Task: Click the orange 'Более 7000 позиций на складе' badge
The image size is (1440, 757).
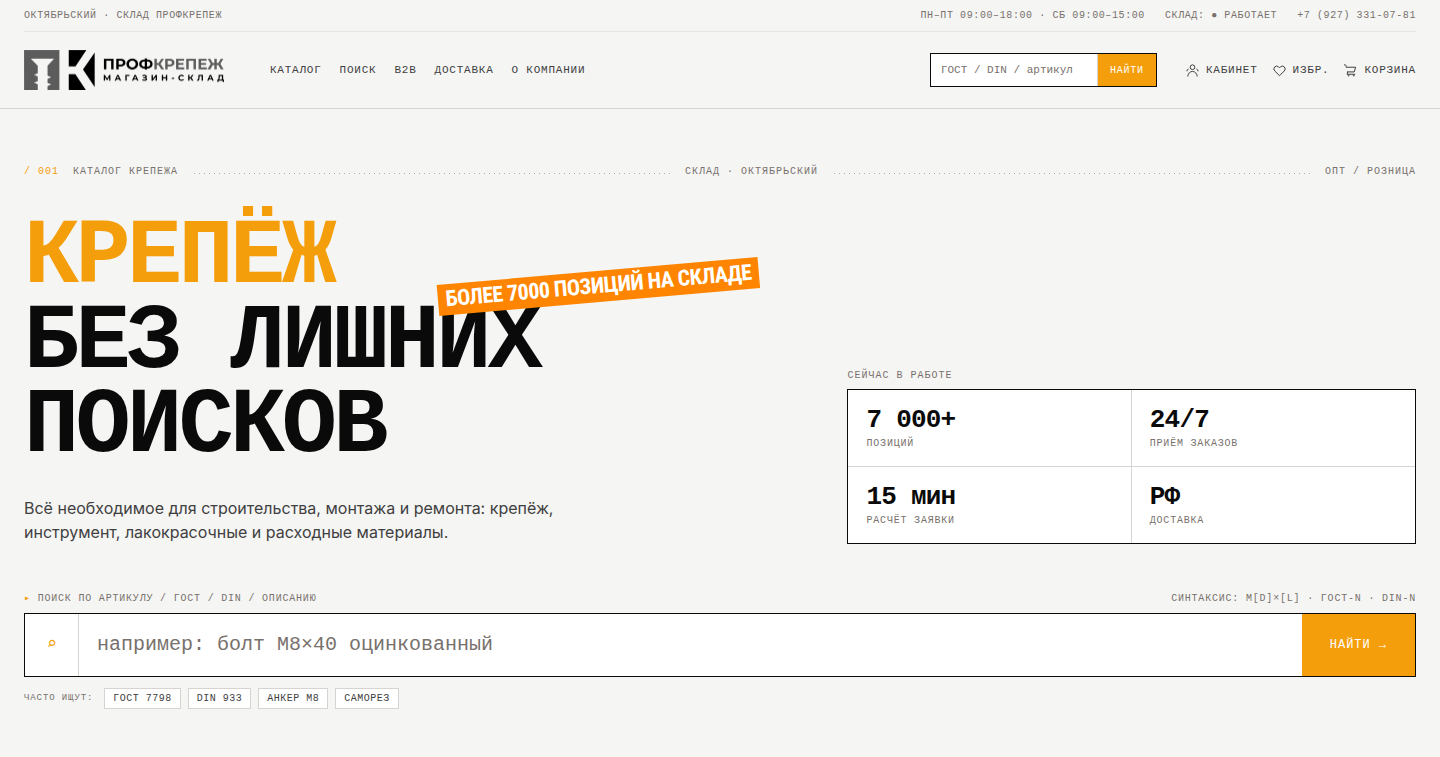Action: pos(598,286)
